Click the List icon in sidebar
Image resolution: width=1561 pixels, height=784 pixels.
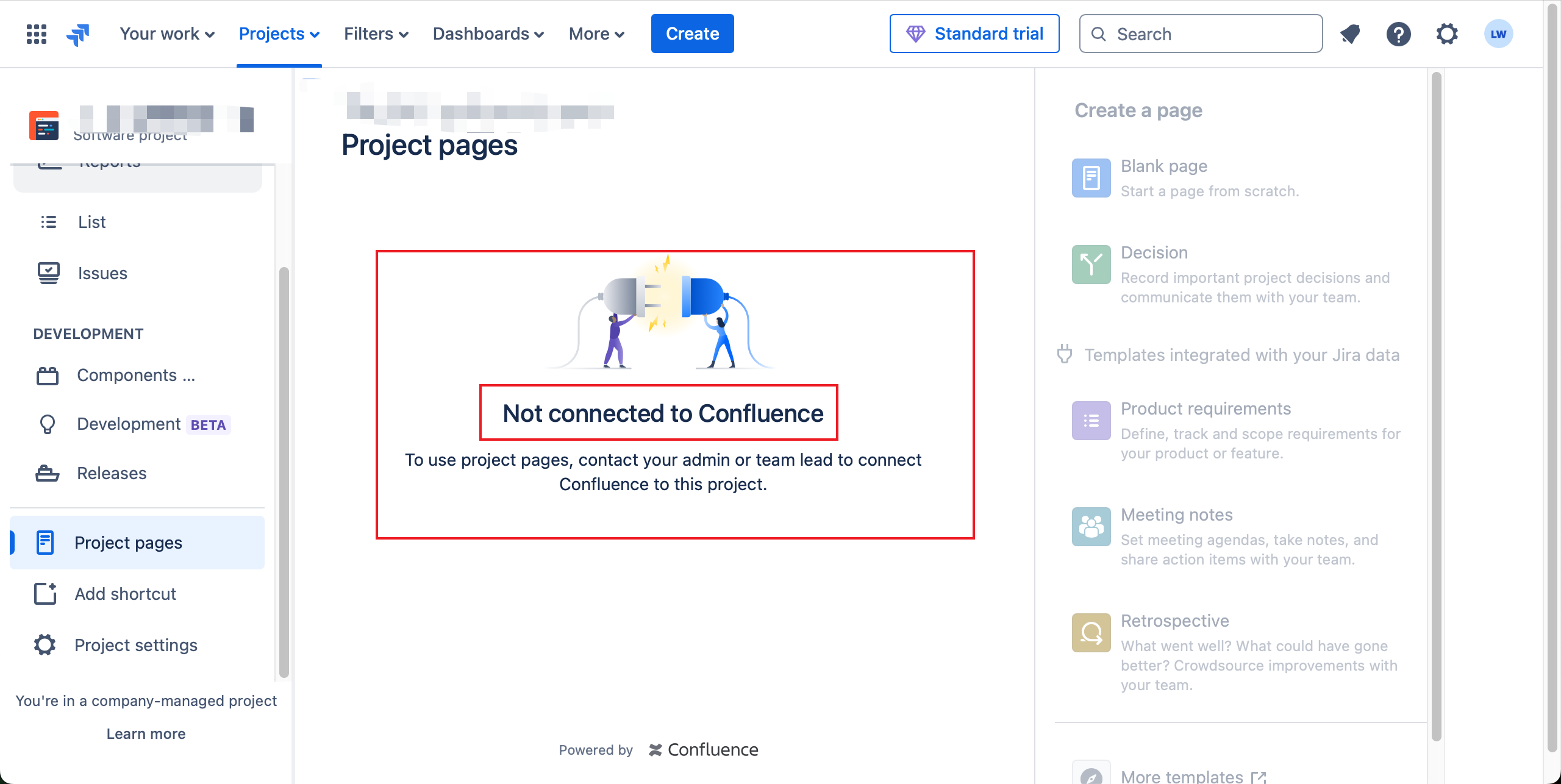(48, 222)
